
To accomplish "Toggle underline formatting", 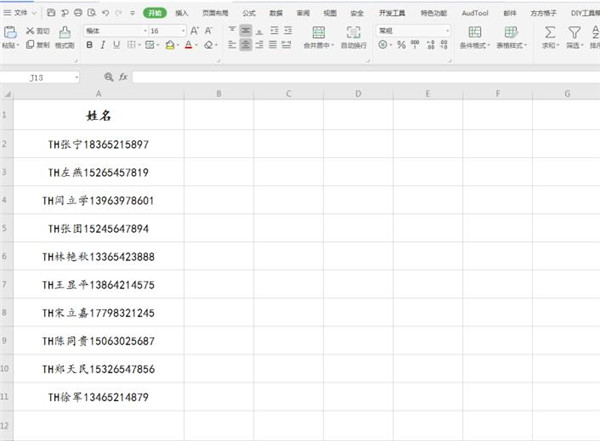I will 117,45.
